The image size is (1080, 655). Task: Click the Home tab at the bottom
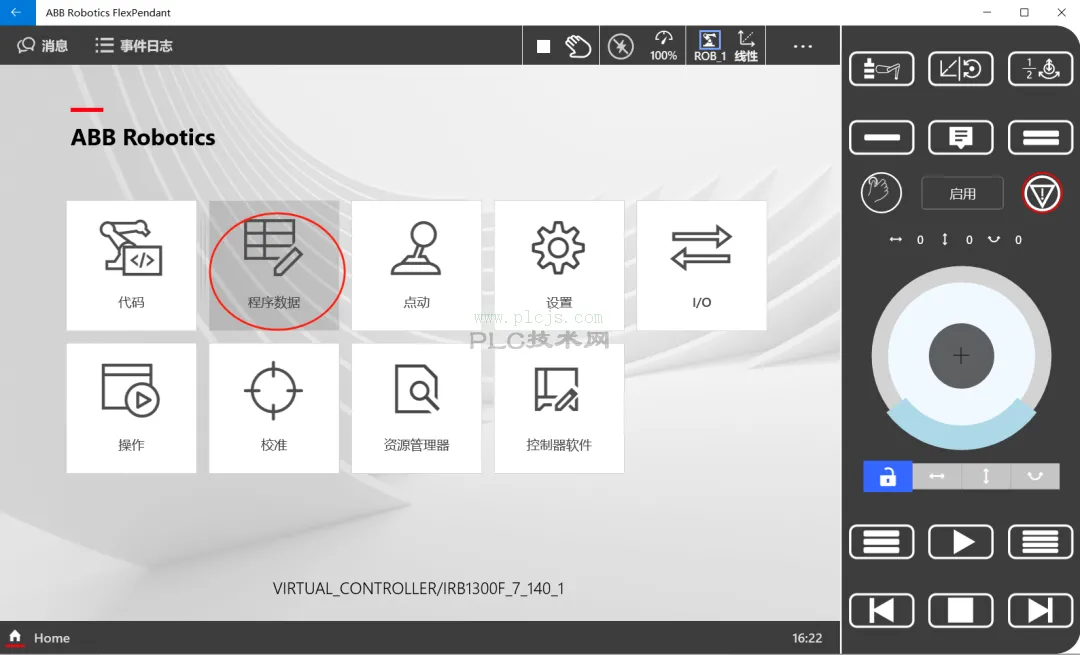[x=39, y=638]
